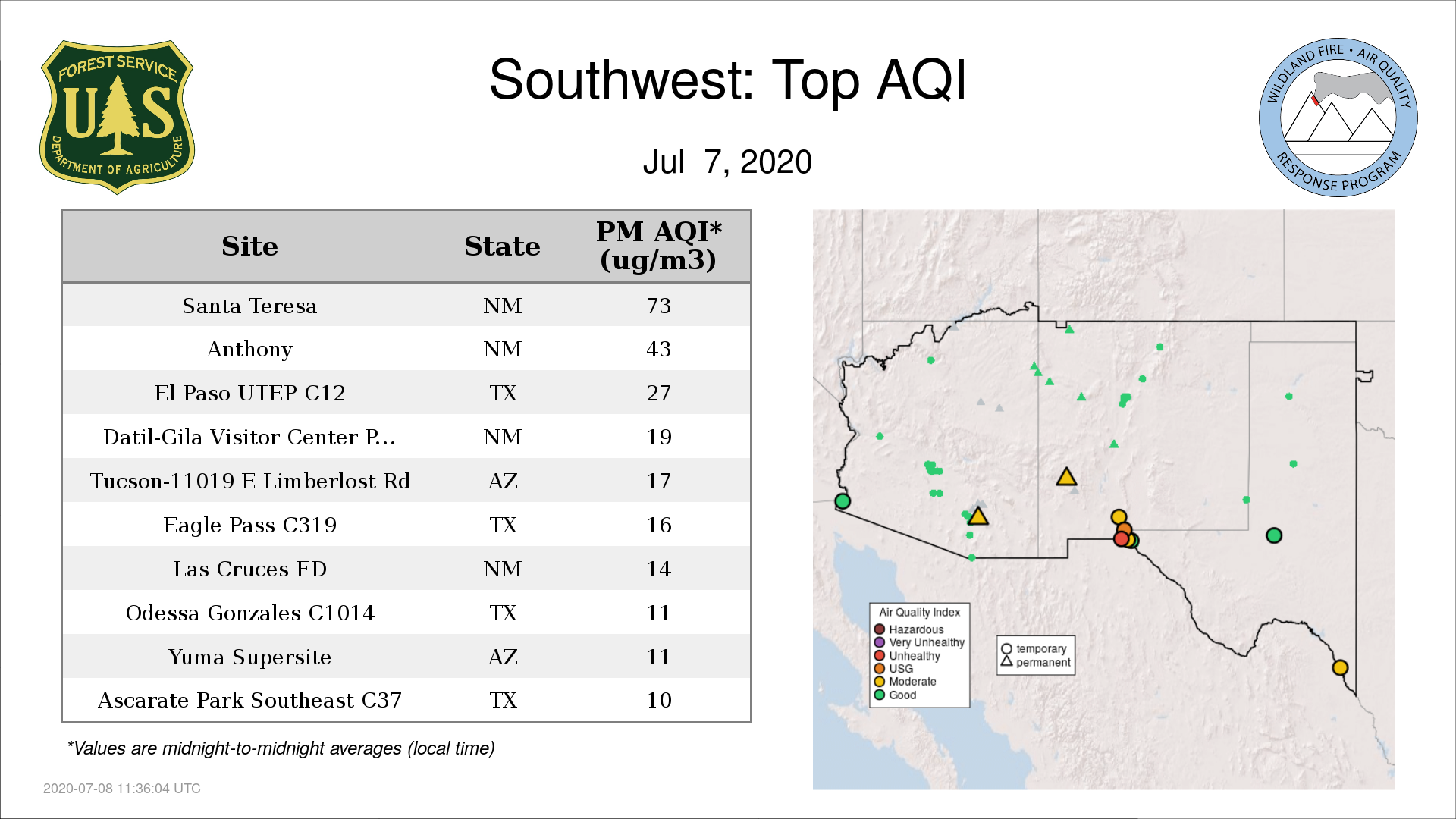This screenshot has height=819, width=1456.
Task: Click the Very Unhealthy purple dot in the legend
Action: [880, 642]
